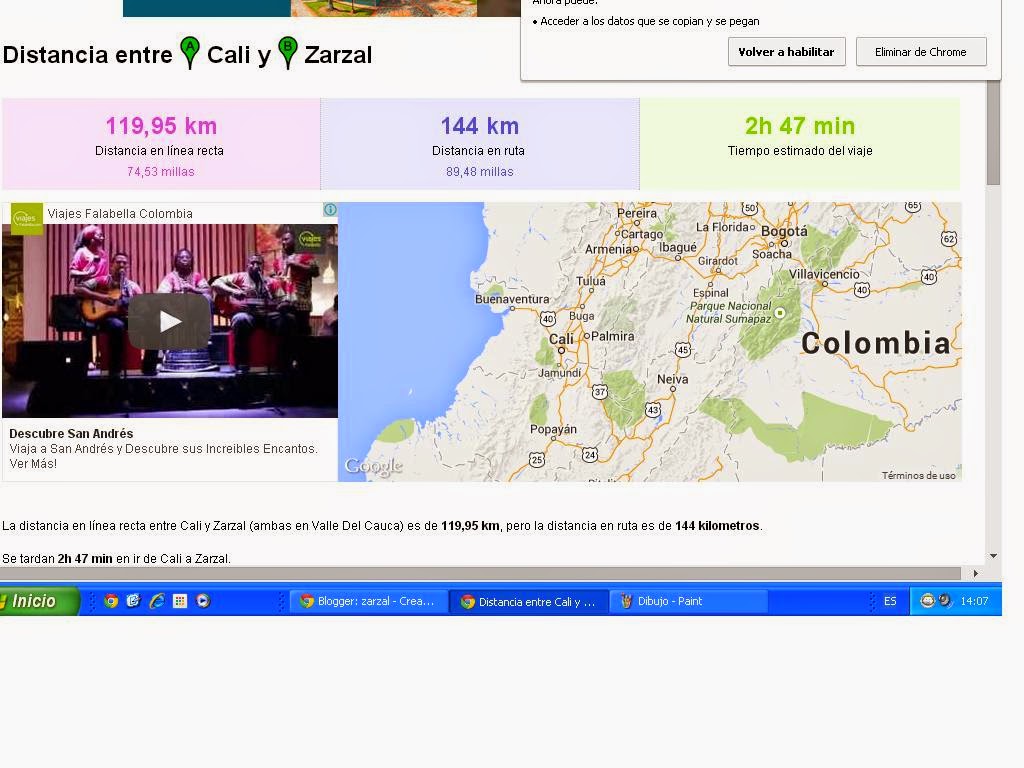Open Términos de uso link on map
Image resolution: width=1024 pixels, height=768 pixels.
tap(918, 475)
